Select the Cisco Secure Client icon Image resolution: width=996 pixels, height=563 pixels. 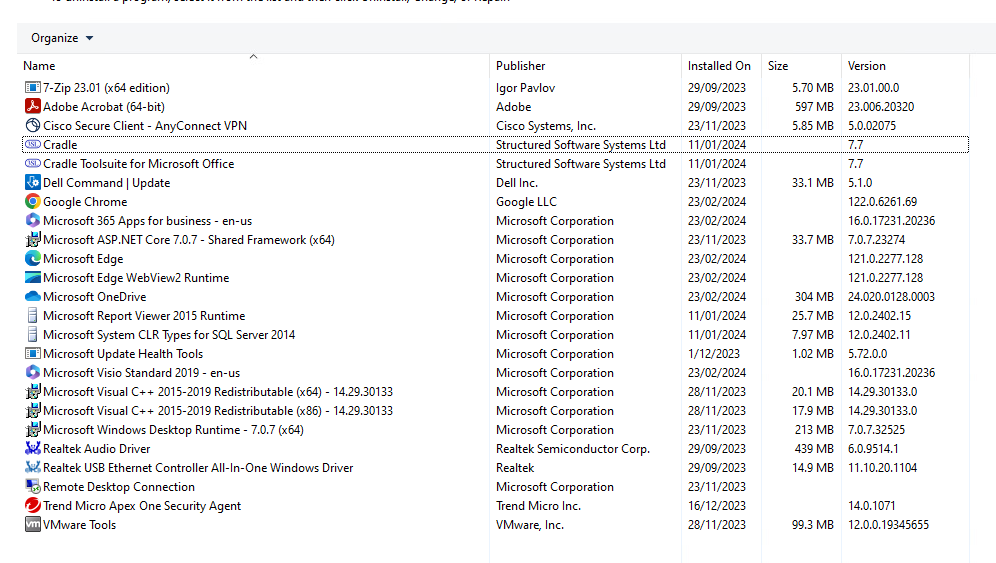click(32, 126)
